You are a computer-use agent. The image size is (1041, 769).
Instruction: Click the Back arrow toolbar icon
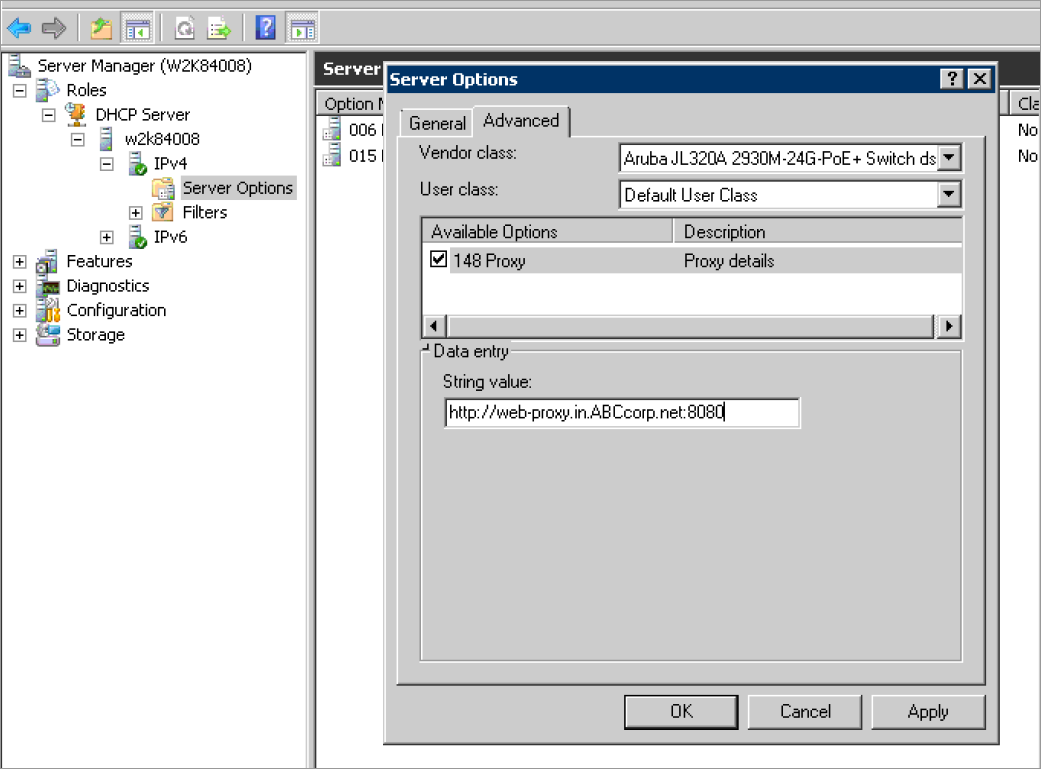19,29
